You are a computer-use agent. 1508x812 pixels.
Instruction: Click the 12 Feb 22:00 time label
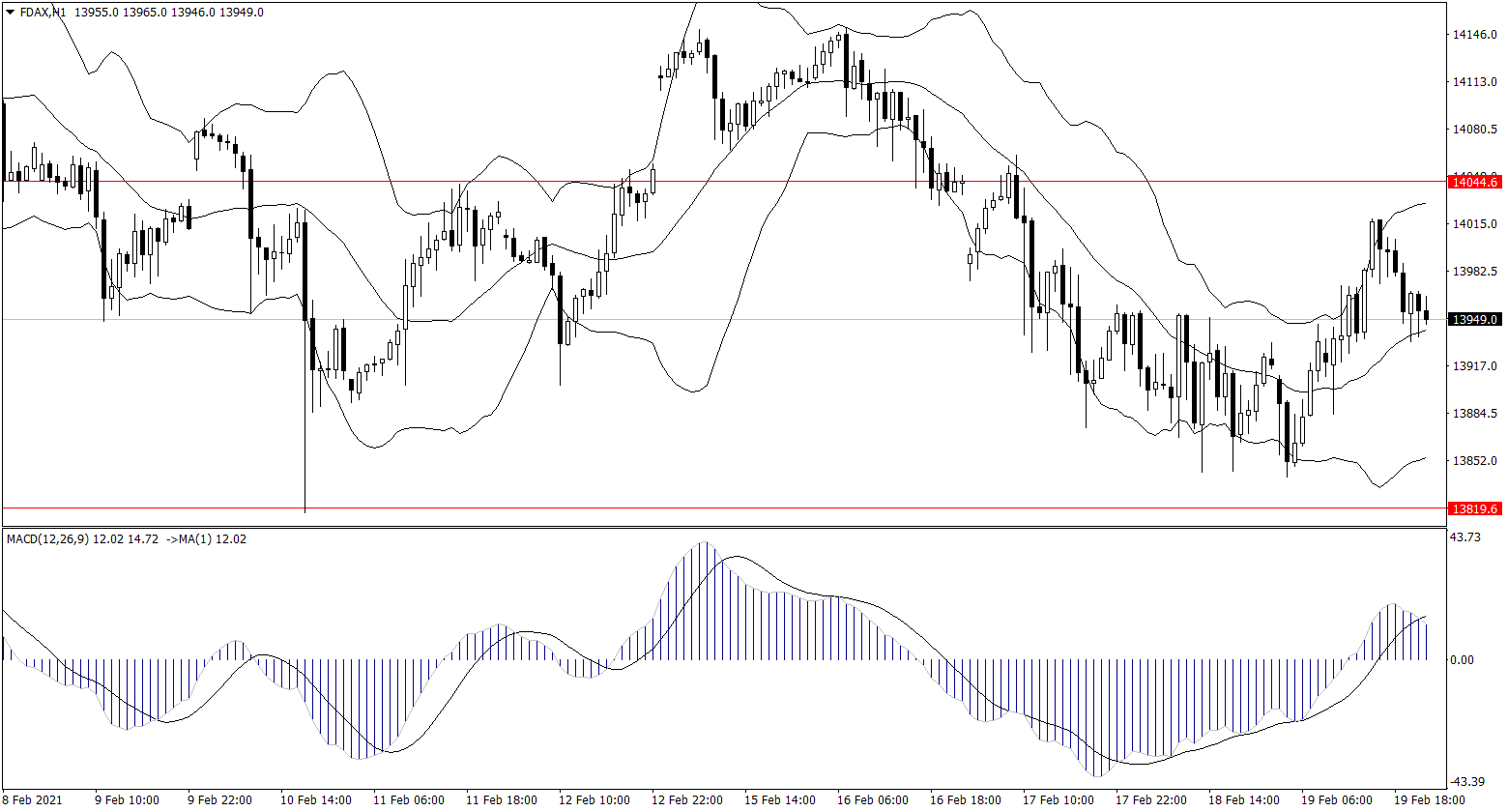(685, 800)
